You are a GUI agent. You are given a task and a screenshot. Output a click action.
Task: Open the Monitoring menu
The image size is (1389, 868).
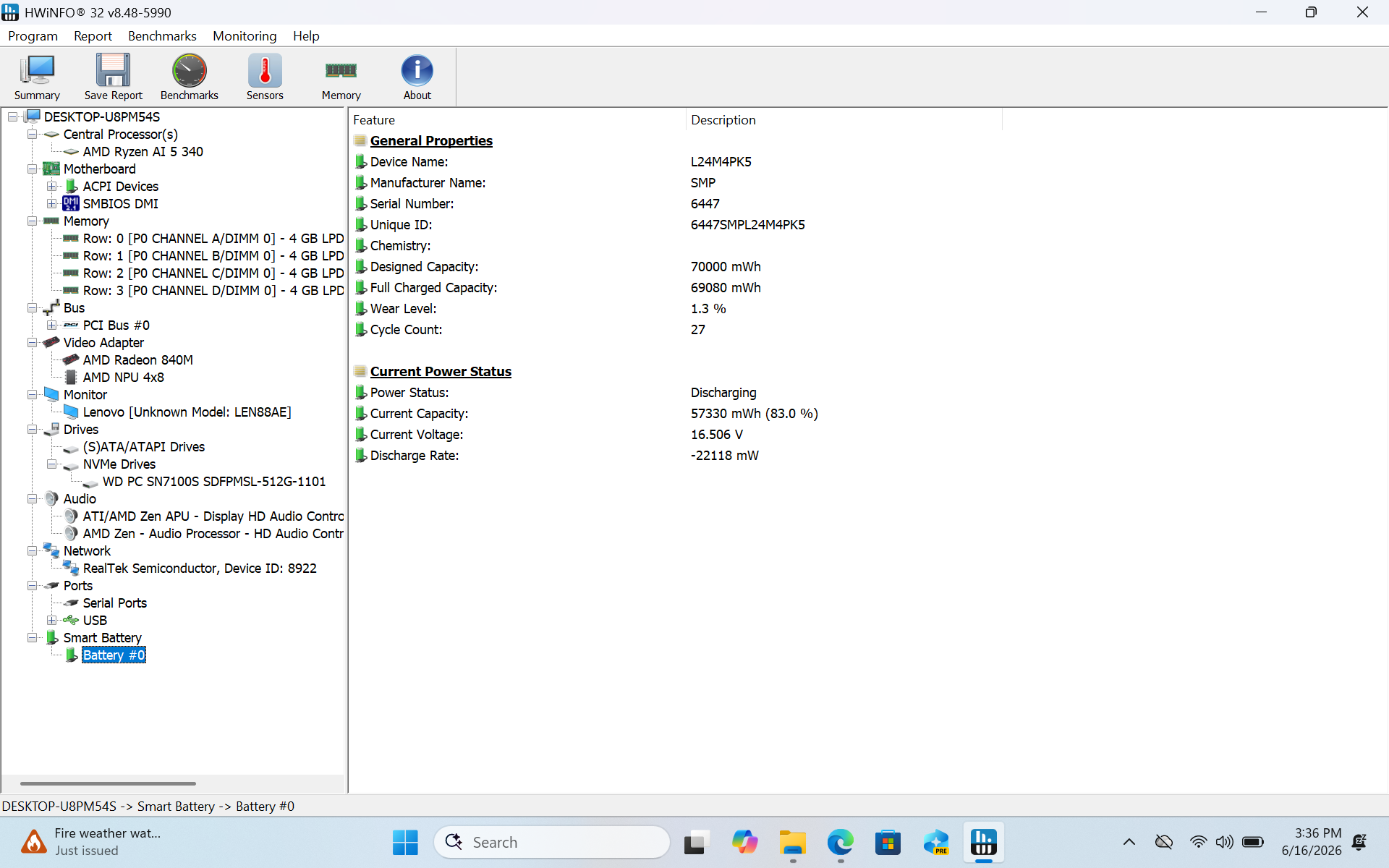[x=245, y=36]
